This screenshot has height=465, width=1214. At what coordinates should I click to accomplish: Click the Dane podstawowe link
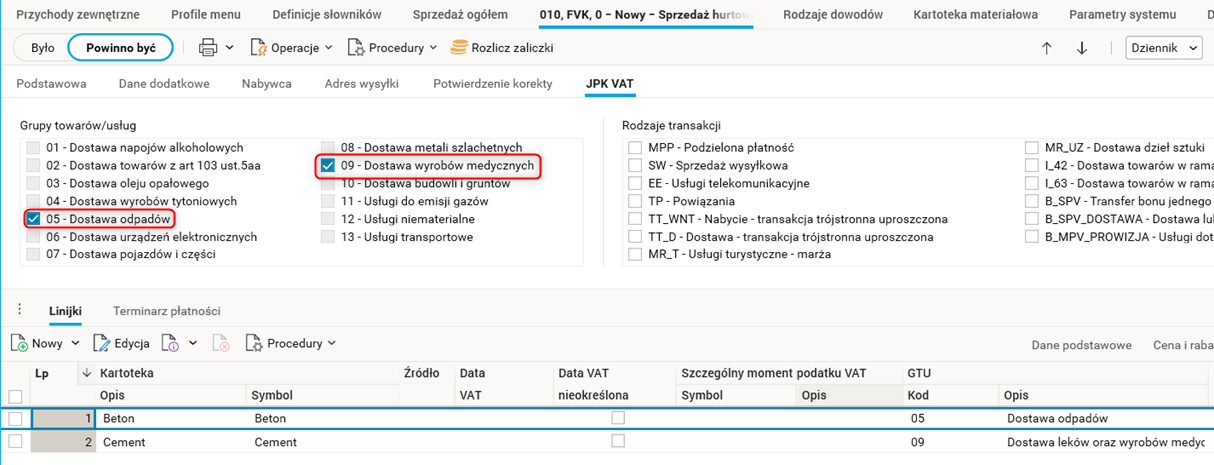[1081, 345]
